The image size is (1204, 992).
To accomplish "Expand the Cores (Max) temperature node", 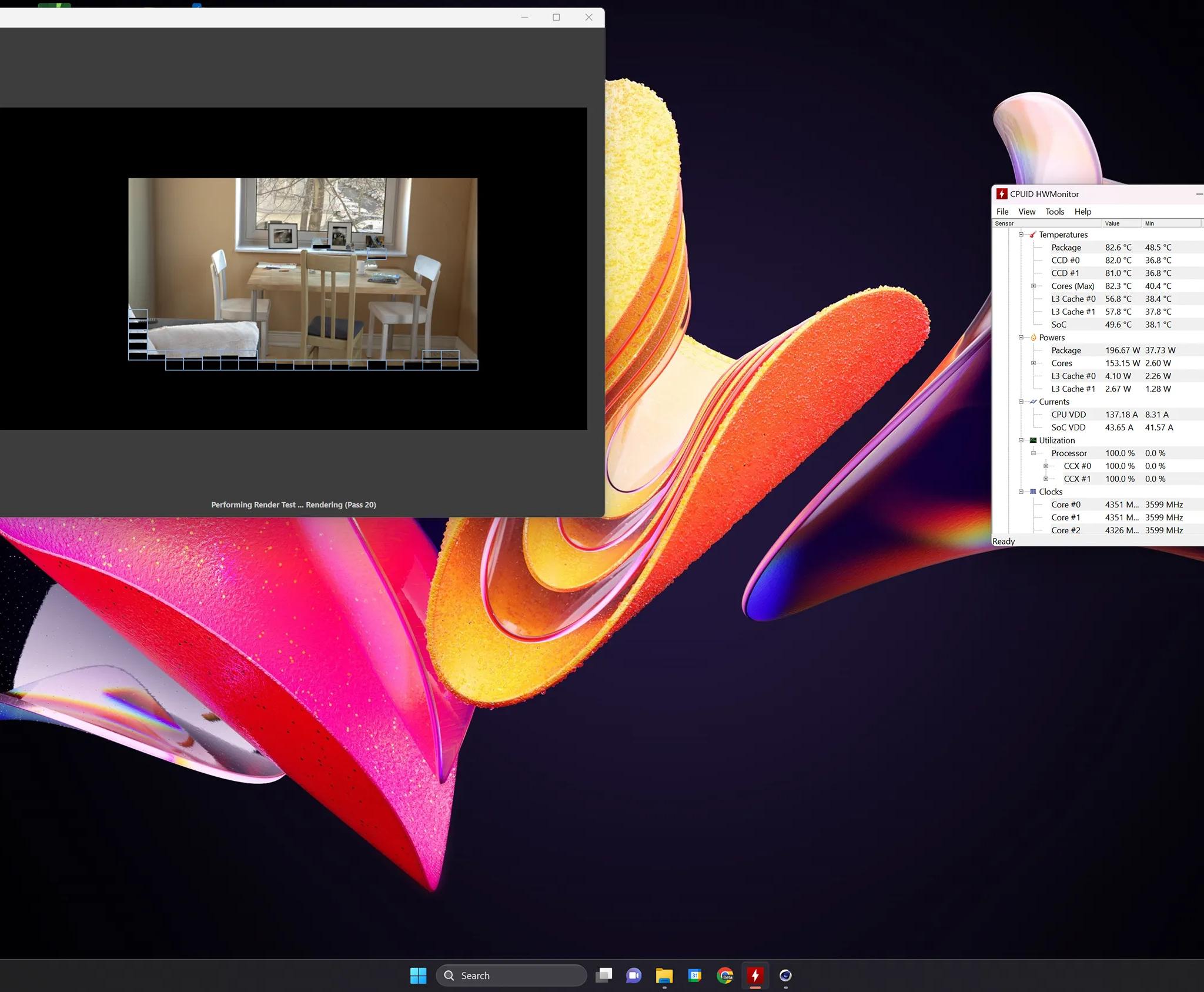I will (x=1034, y=286).
